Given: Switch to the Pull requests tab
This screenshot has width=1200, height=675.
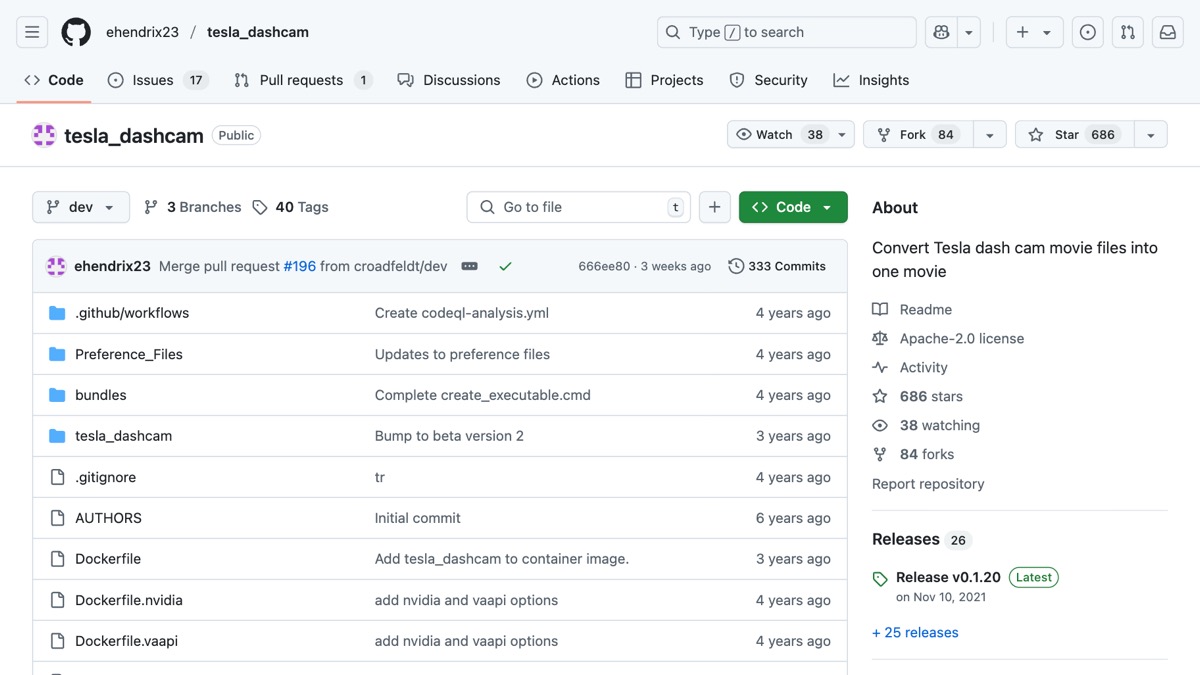Looking at the screenshot, I should pyautogui.click(x=303, y=80).
